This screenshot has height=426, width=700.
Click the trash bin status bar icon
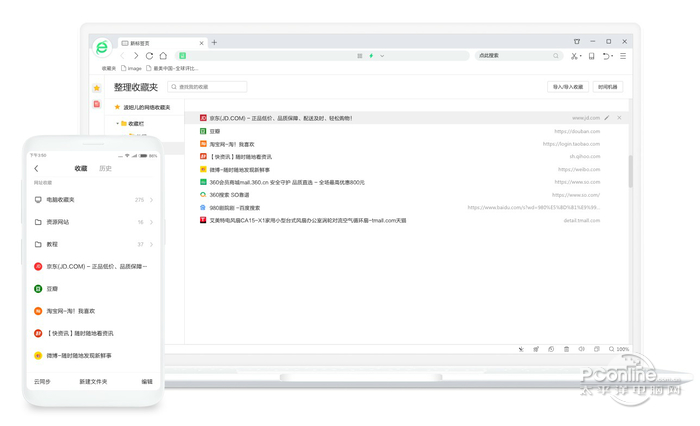[567, 349]
